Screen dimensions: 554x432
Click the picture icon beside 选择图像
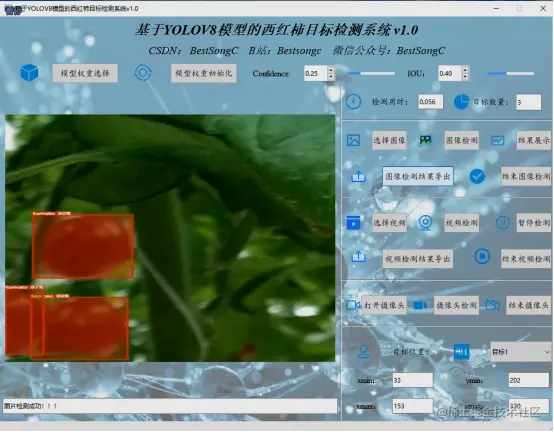(353, 140)
